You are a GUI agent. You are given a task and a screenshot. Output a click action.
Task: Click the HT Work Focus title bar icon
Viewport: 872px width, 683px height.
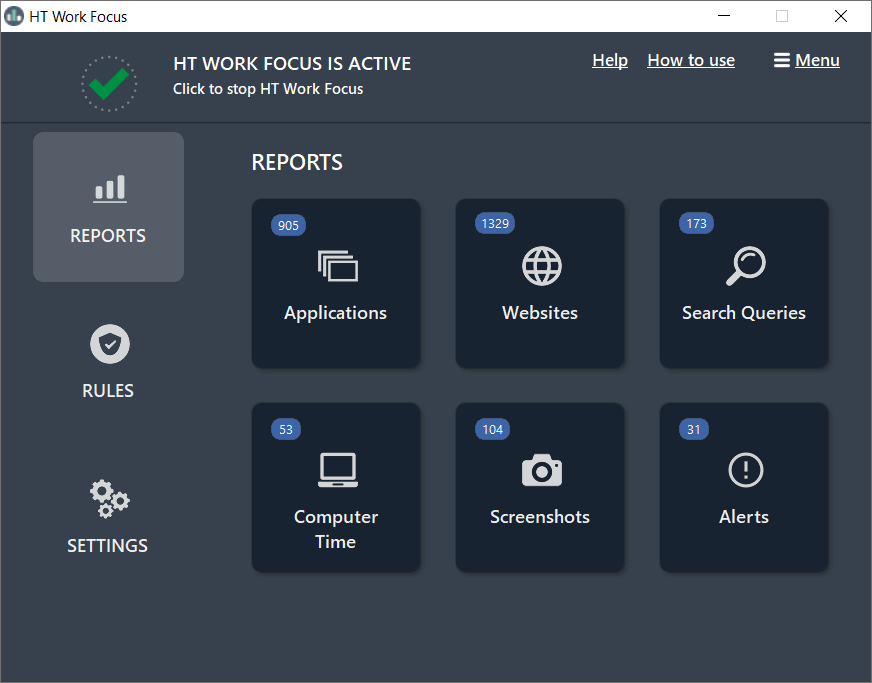point(13,16)
